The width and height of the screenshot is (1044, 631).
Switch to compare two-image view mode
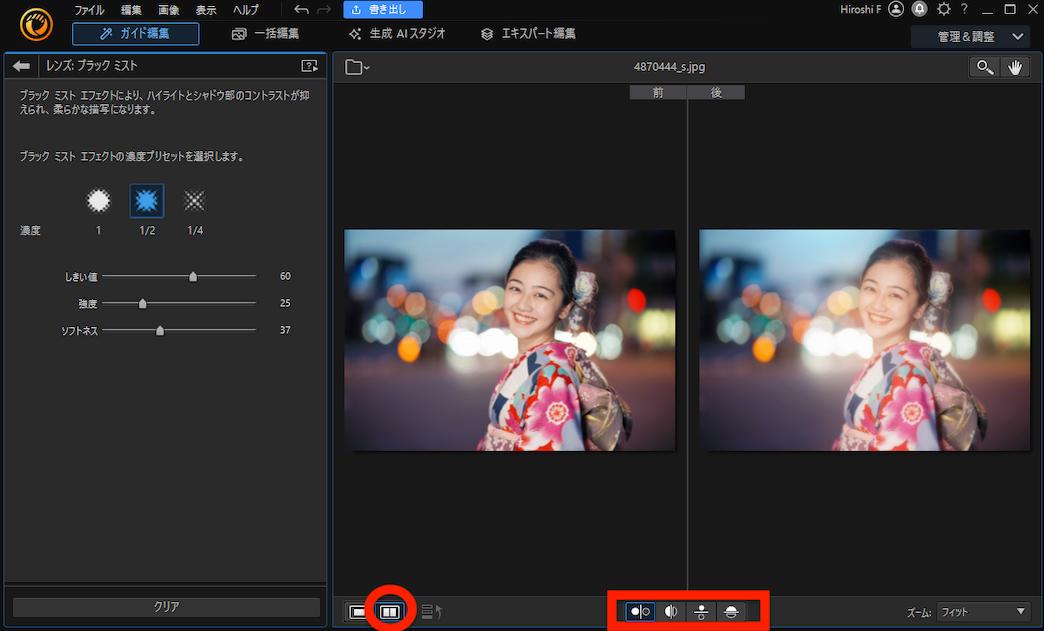(390, 611)
